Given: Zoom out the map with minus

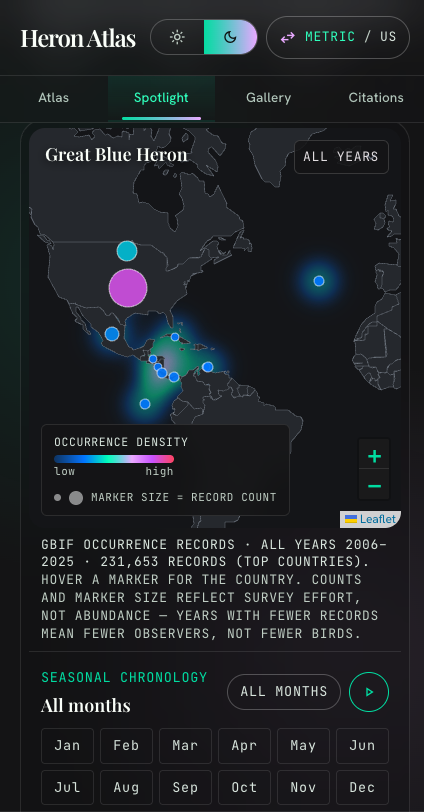Looking at the screenshot, I should (374, 485).
